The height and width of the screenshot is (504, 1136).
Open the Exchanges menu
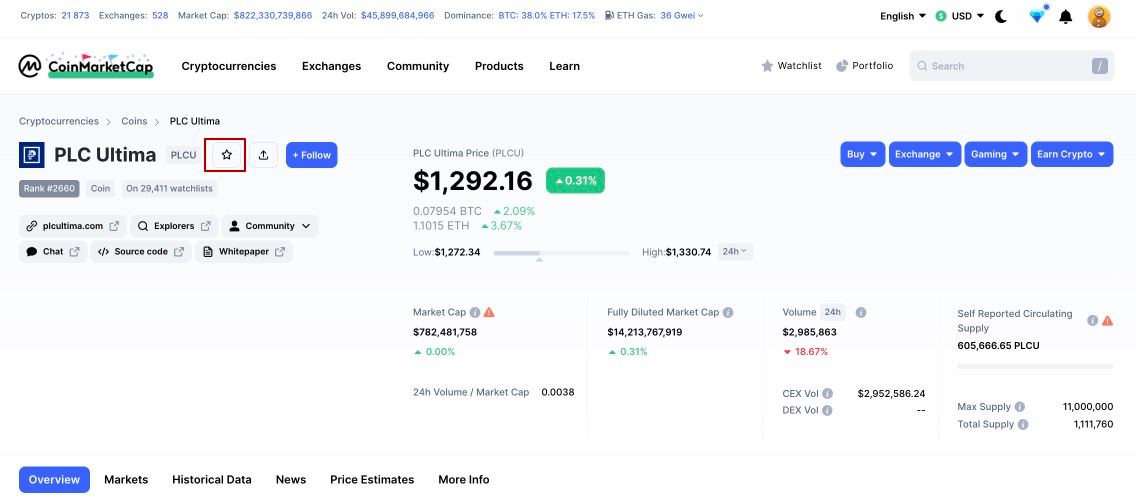pos(331,66)
